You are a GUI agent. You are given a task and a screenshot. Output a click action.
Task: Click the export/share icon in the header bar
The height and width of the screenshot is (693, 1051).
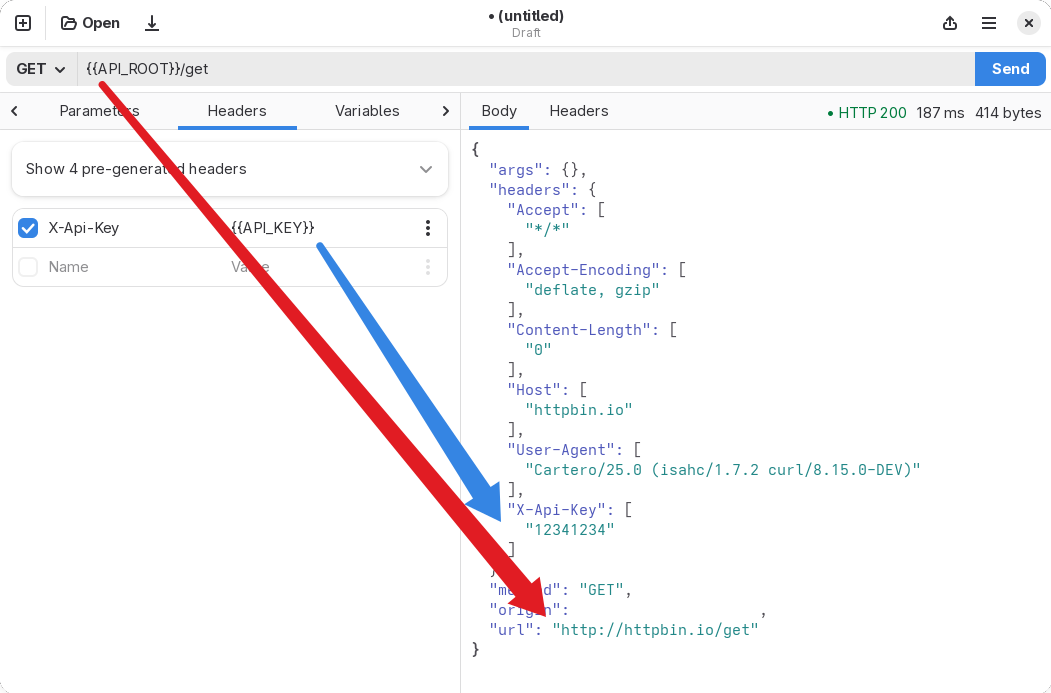click(949, 22)
